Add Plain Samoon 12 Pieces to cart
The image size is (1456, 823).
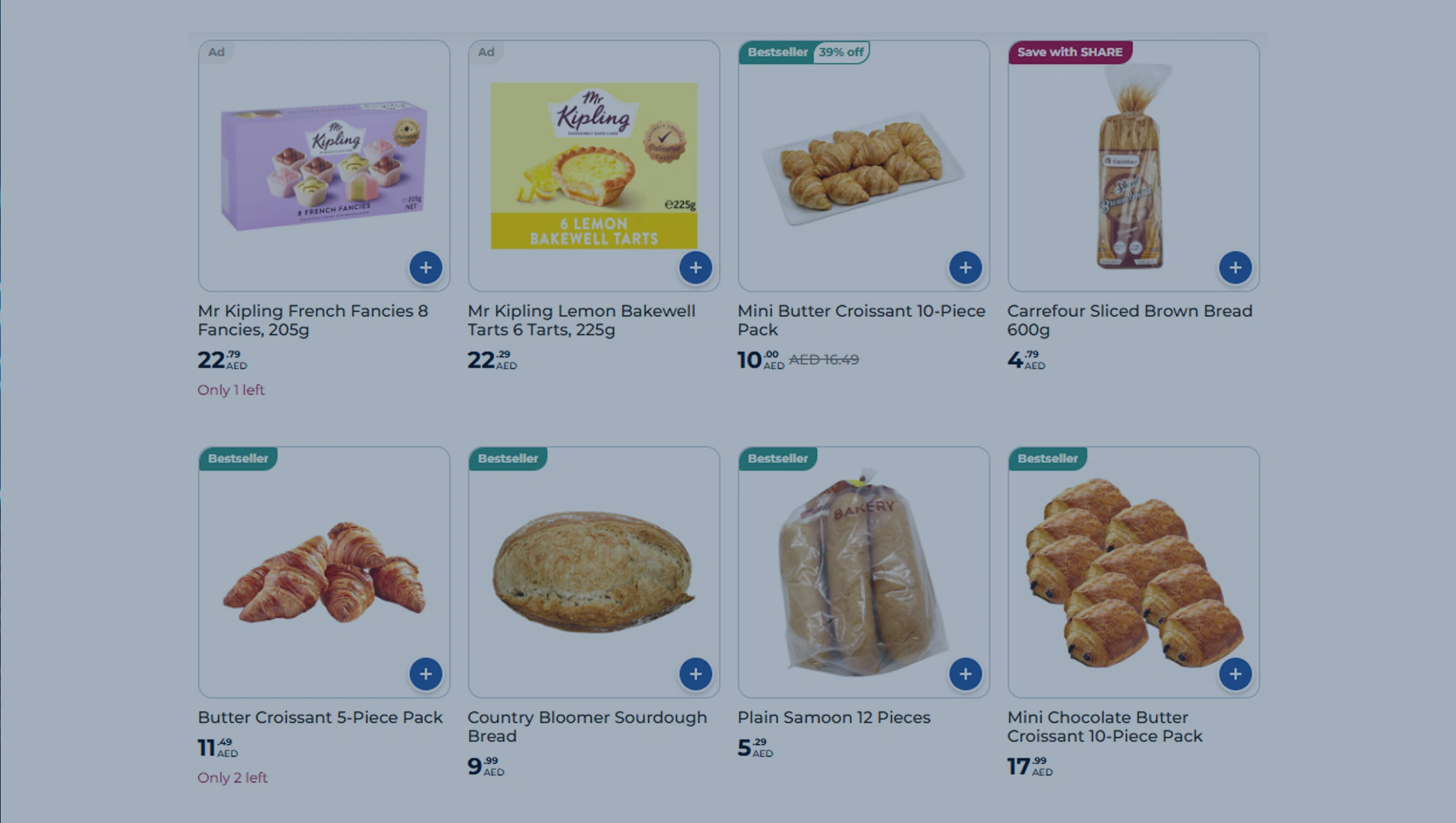(965, 674)
